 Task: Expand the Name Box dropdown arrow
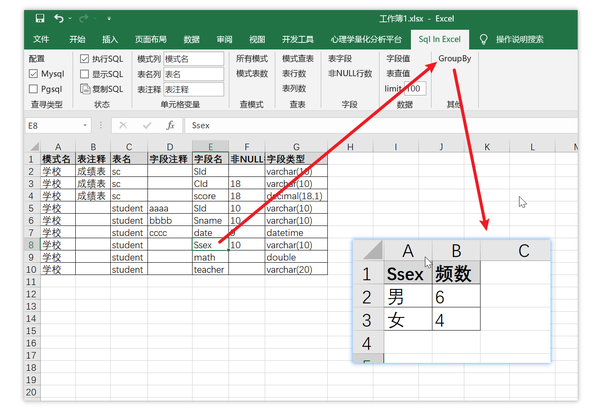85,125
